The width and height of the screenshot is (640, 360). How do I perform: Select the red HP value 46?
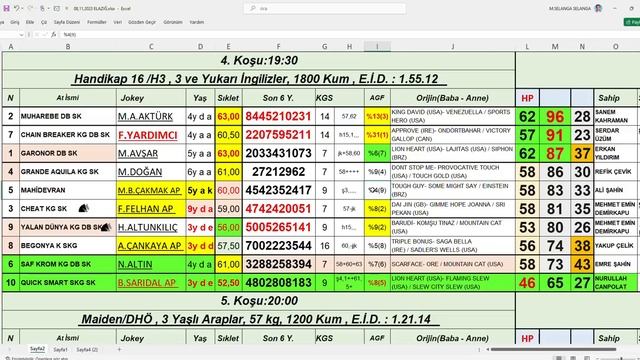tap(527, 283)
